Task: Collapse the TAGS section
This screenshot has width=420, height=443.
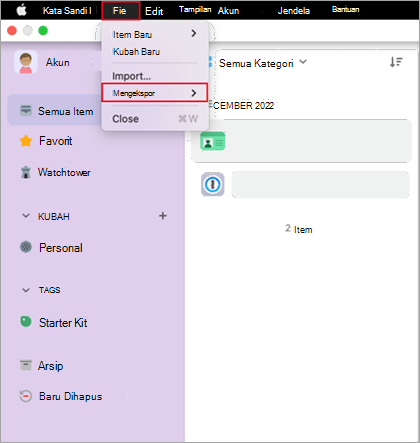Action: [26, 290]
